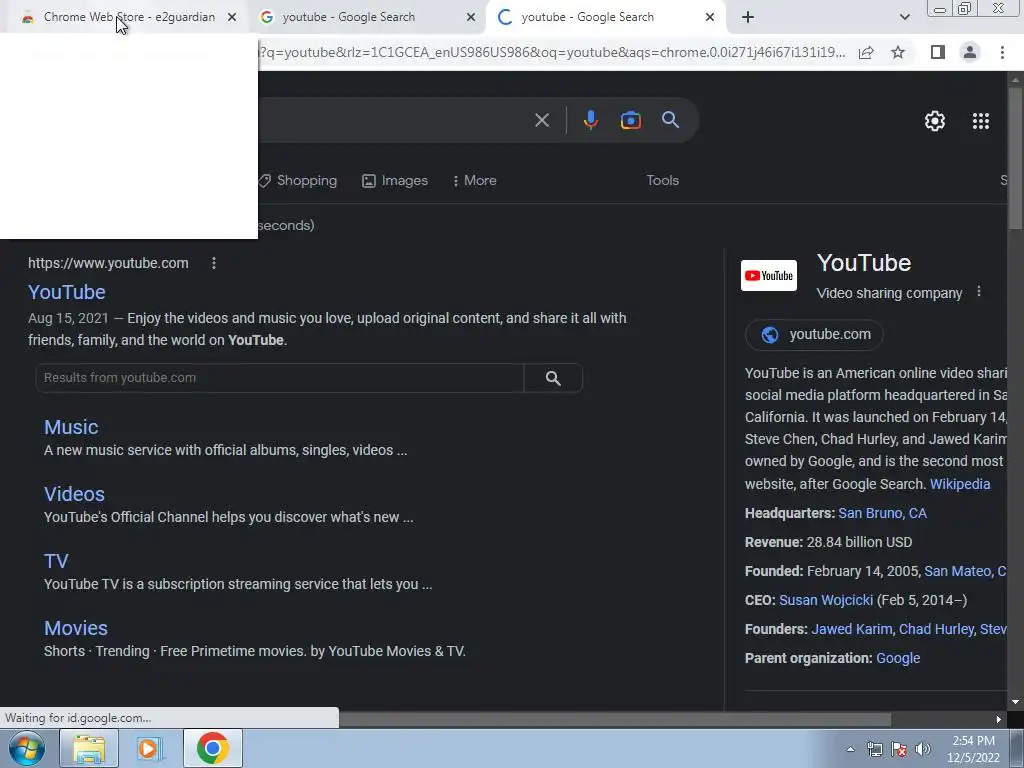Screen dimensions: 1024x768
Task: Open the Videos sitelink
Action: click(74, 494)
